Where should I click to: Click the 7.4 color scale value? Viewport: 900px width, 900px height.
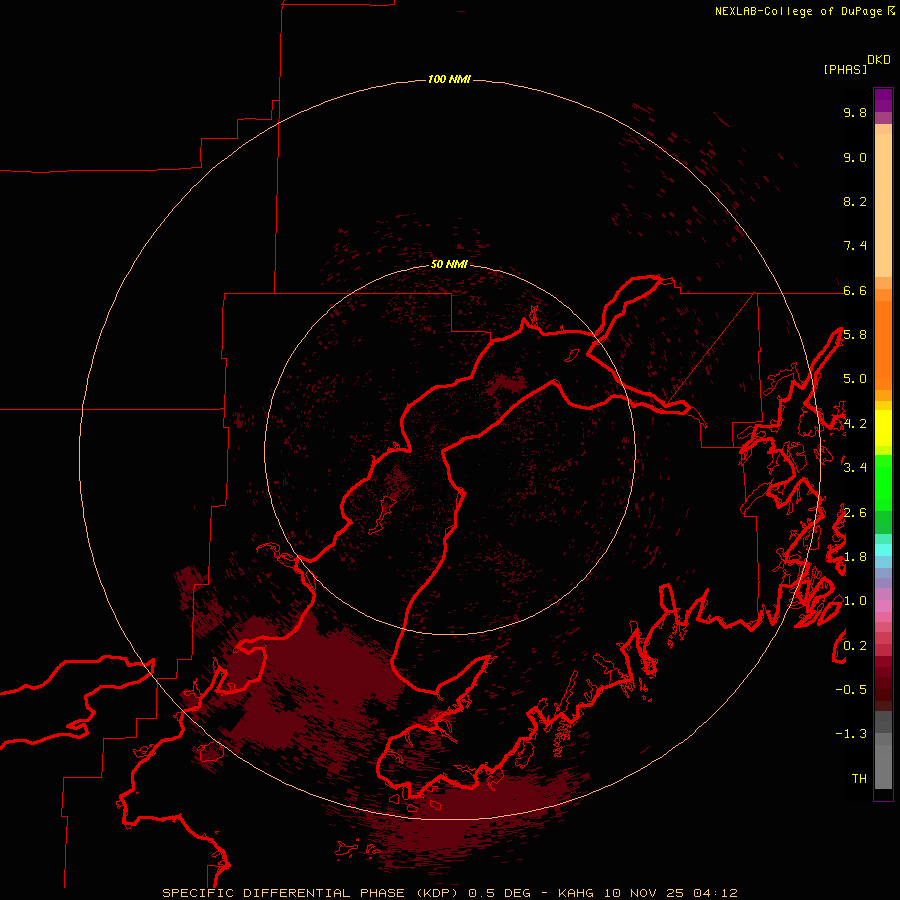tap(855, 246)
